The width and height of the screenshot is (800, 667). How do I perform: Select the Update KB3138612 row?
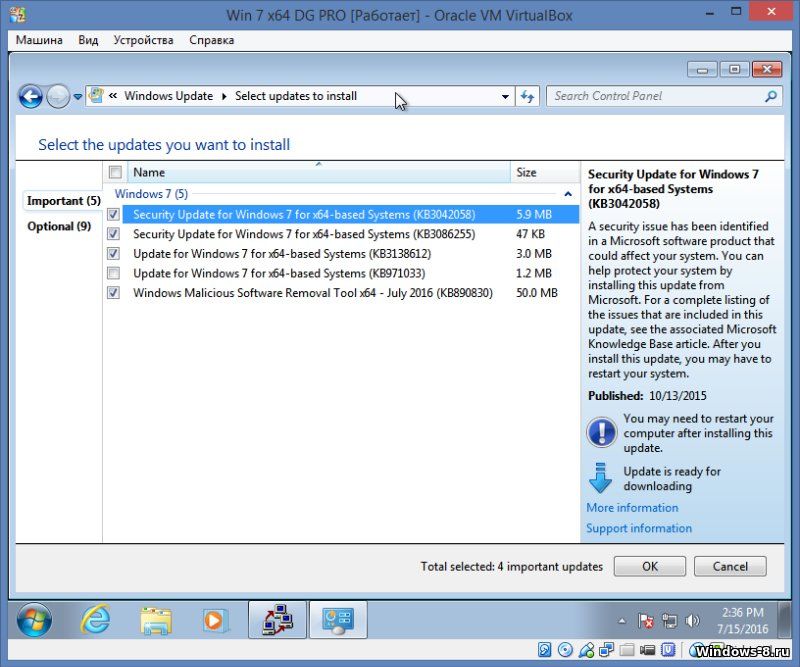[x=343, y=254]
